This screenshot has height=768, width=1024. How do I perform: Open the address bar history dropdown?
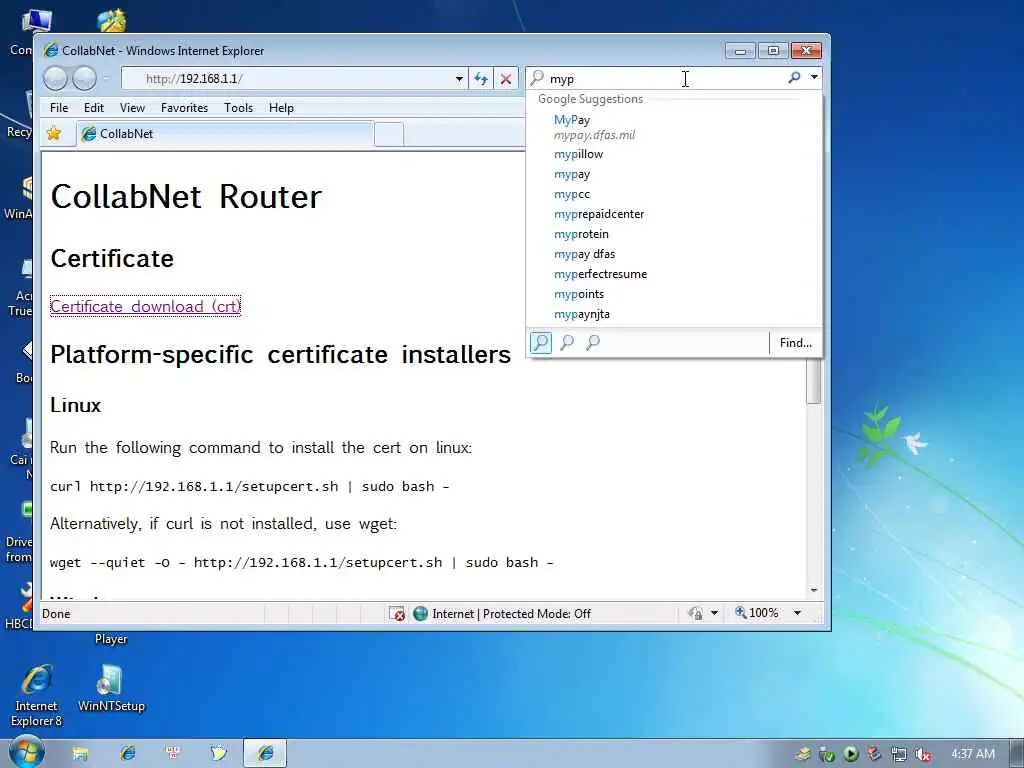click(x=459, y=79)
